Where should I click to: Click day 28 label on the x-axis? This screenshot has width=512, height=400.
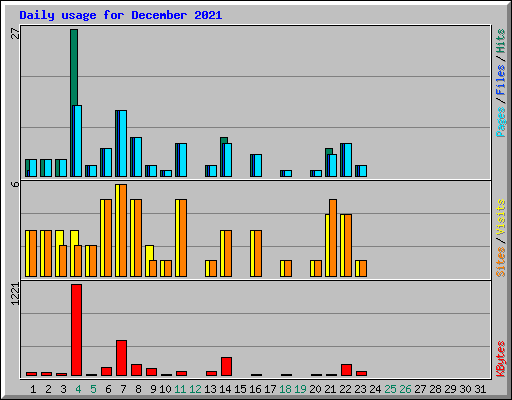(435, 389)
